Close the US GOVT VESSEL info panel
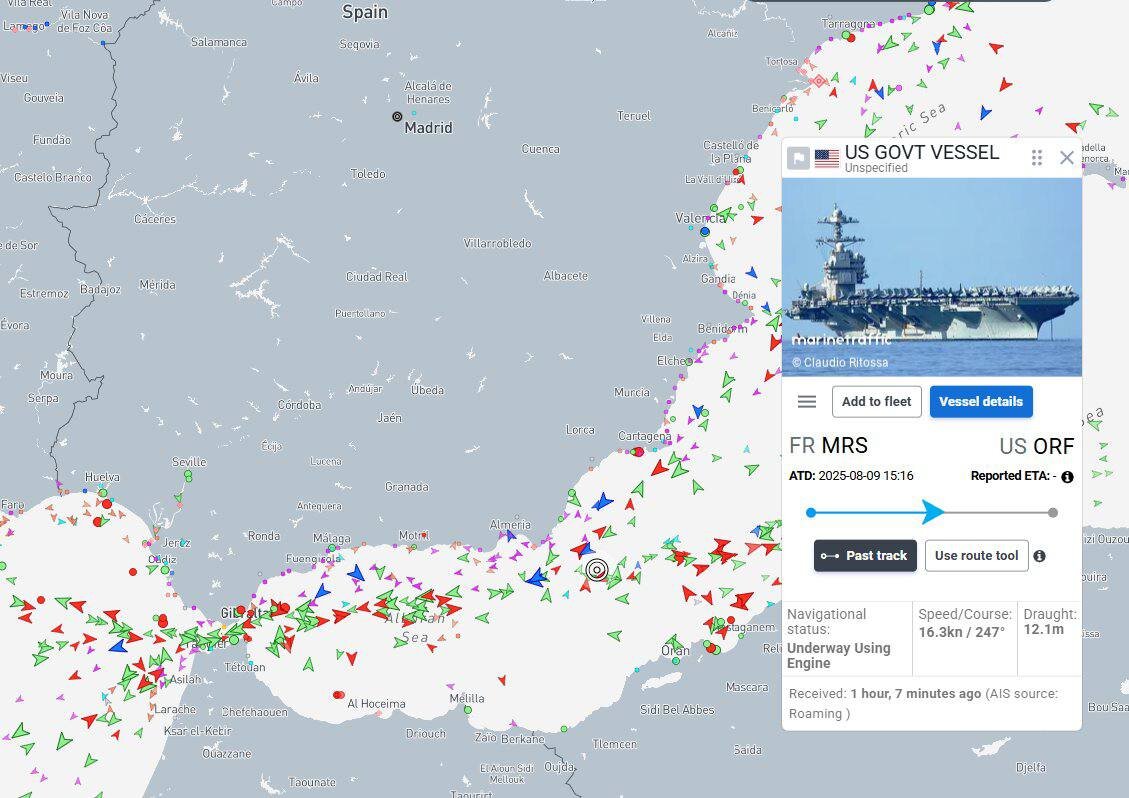 [1067, 158]
